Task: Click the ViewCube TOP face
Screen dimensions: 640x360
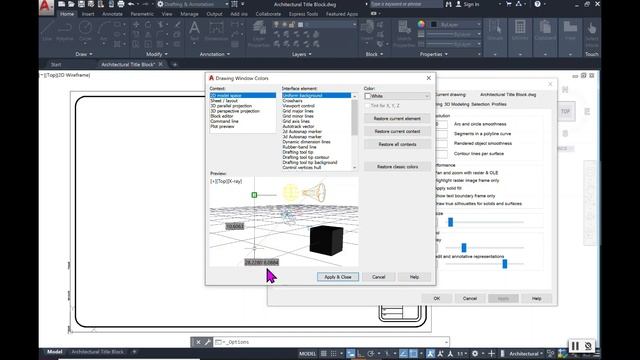Action: [565, 111]
